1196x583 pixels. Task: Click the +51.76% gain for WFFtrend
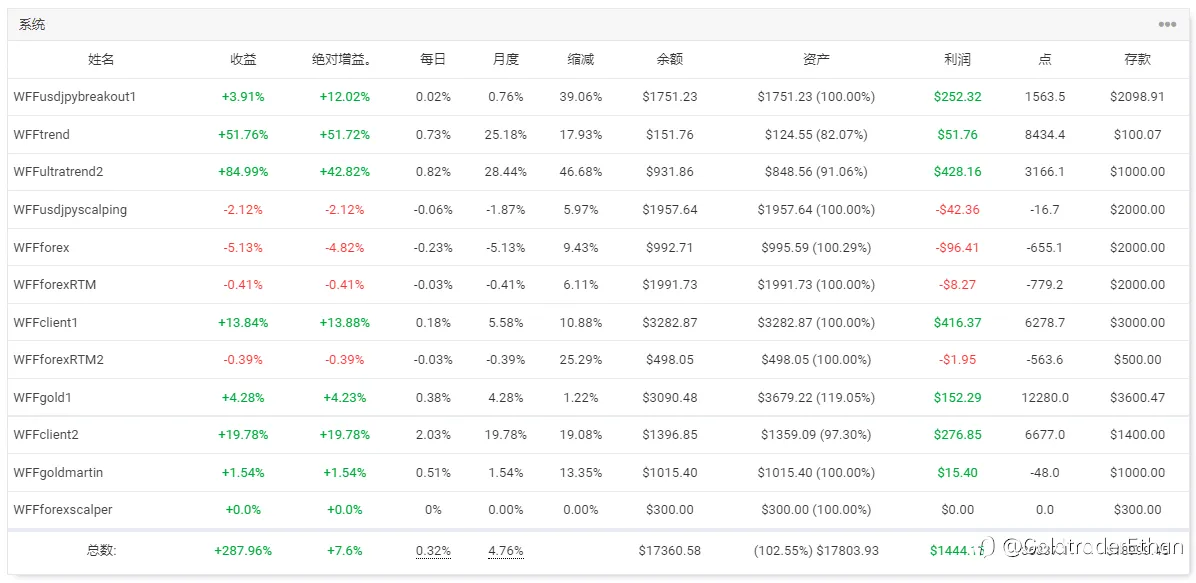243,134
